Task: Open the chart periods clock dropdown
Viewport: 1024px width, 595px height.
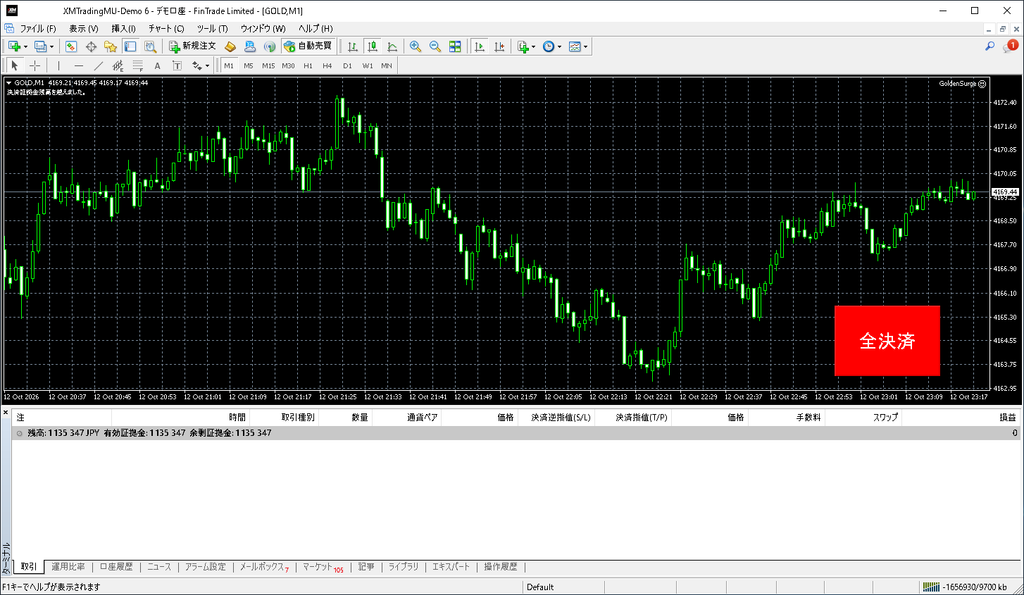Action: [x=559, y=46]
